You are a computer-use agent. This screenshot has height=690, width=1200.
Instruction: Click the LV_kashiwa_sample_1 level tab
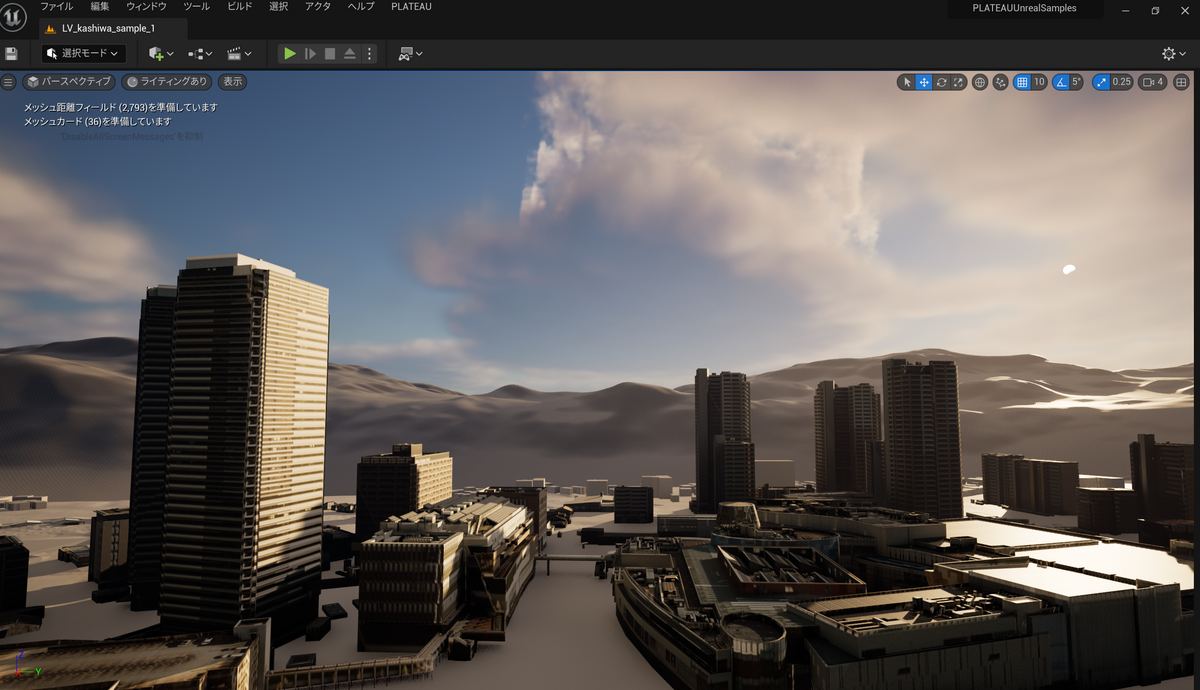pyautogui.click(x=110, y=29)
